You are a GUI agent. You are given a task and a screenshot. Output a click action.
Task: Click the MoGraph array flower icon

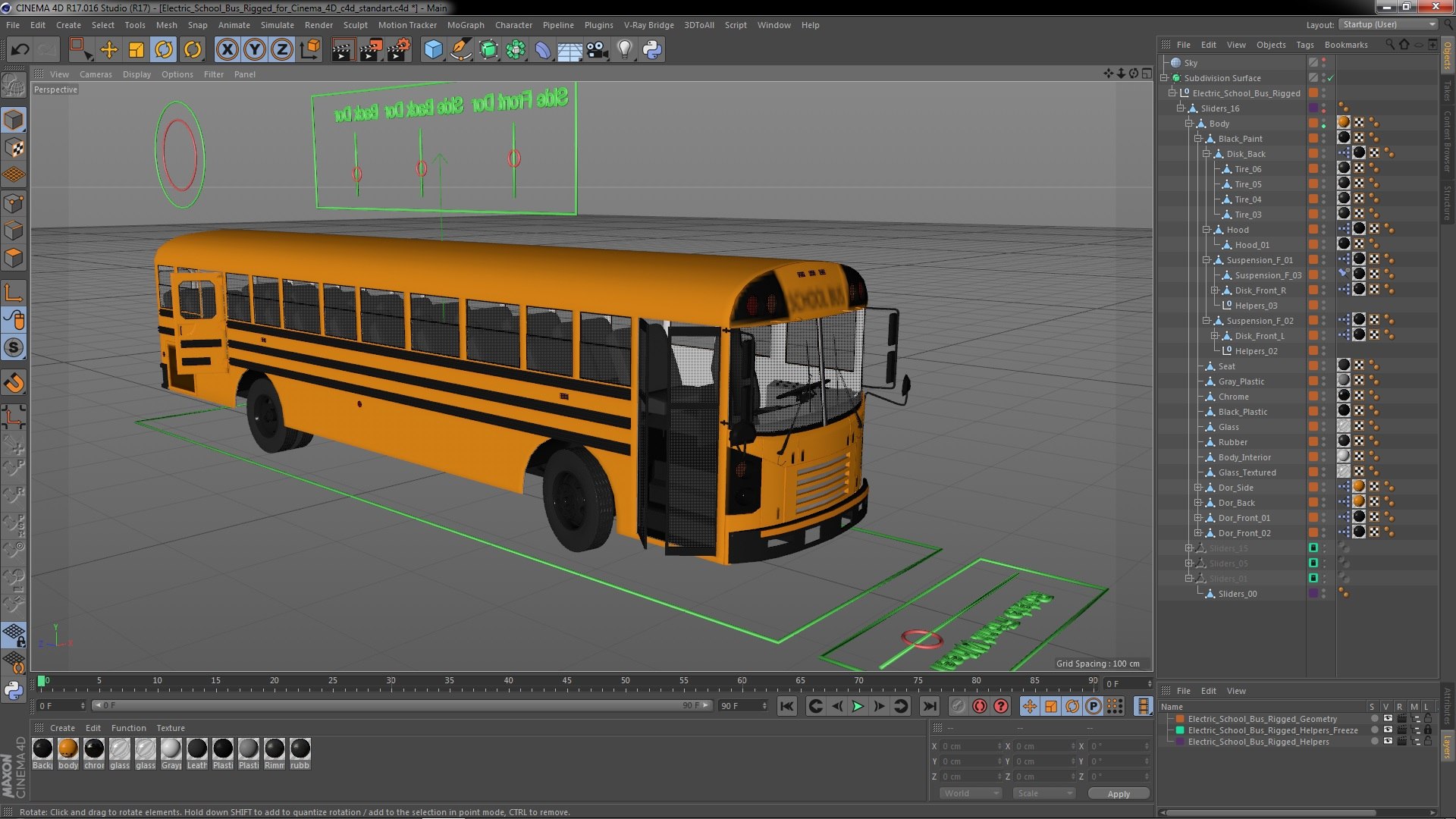[516, 50]
